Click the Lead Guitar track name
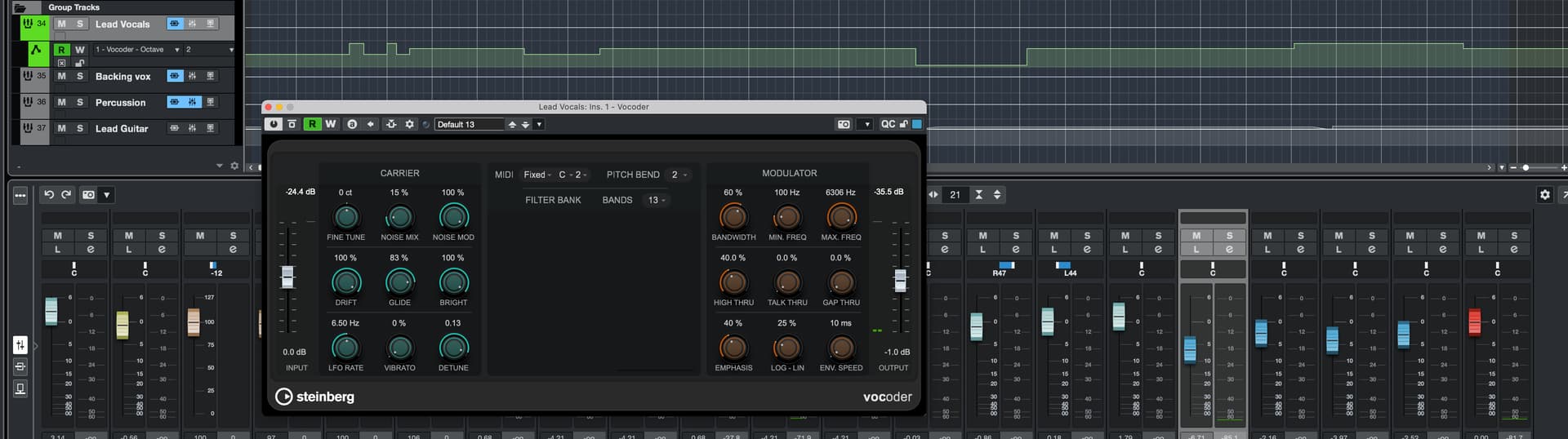The width and height of the screenshot is (1568, 439). pos(122,128)
